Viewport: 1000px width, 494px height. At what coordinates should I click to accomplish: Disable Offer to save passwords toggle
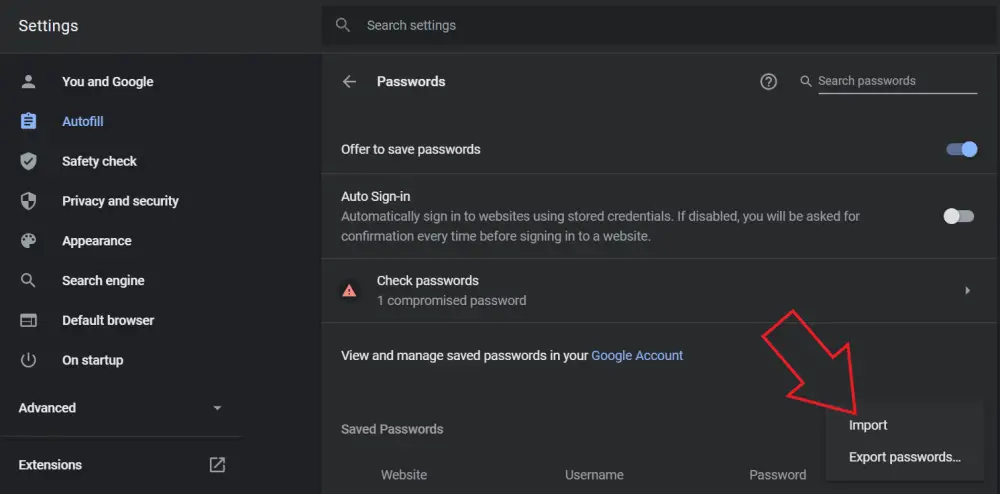click(962, 149)
